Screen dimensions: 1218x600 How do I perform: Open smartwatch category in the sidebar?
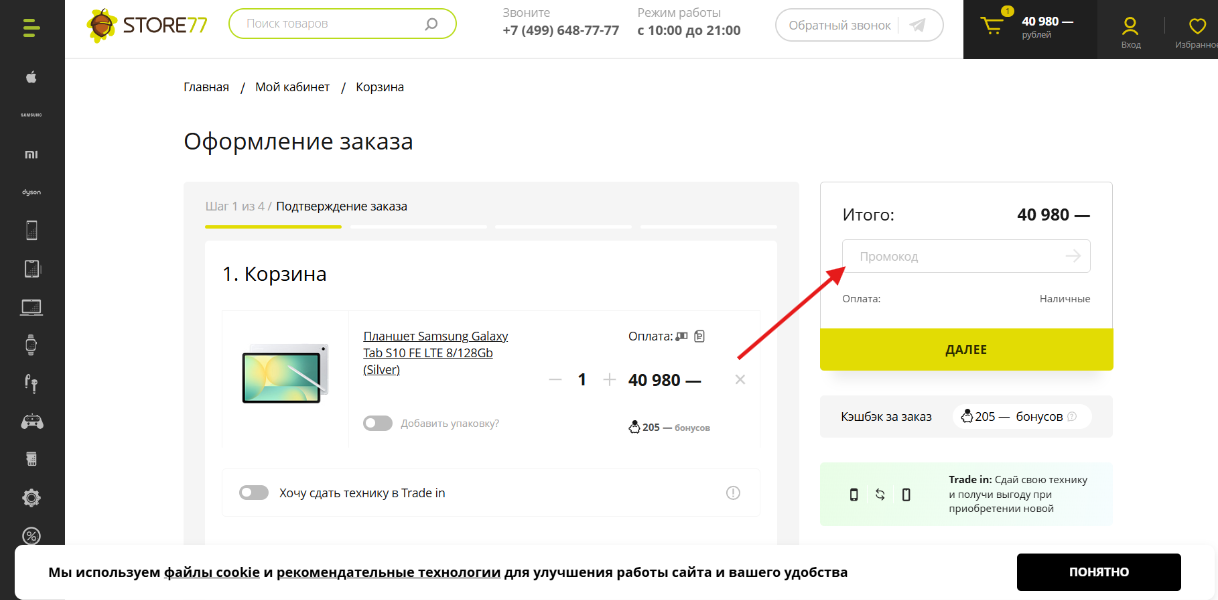(x=31, y=345)
